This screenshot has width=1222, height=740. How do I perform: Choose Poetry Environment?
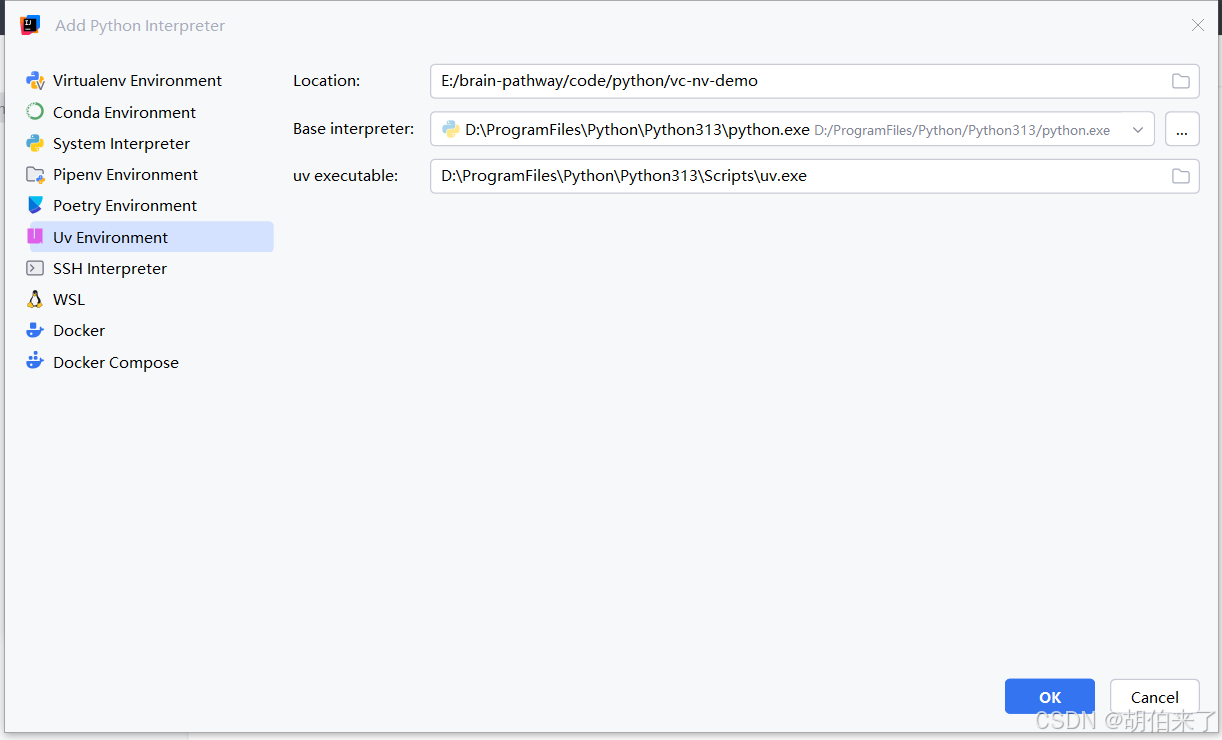pos(149,205)
